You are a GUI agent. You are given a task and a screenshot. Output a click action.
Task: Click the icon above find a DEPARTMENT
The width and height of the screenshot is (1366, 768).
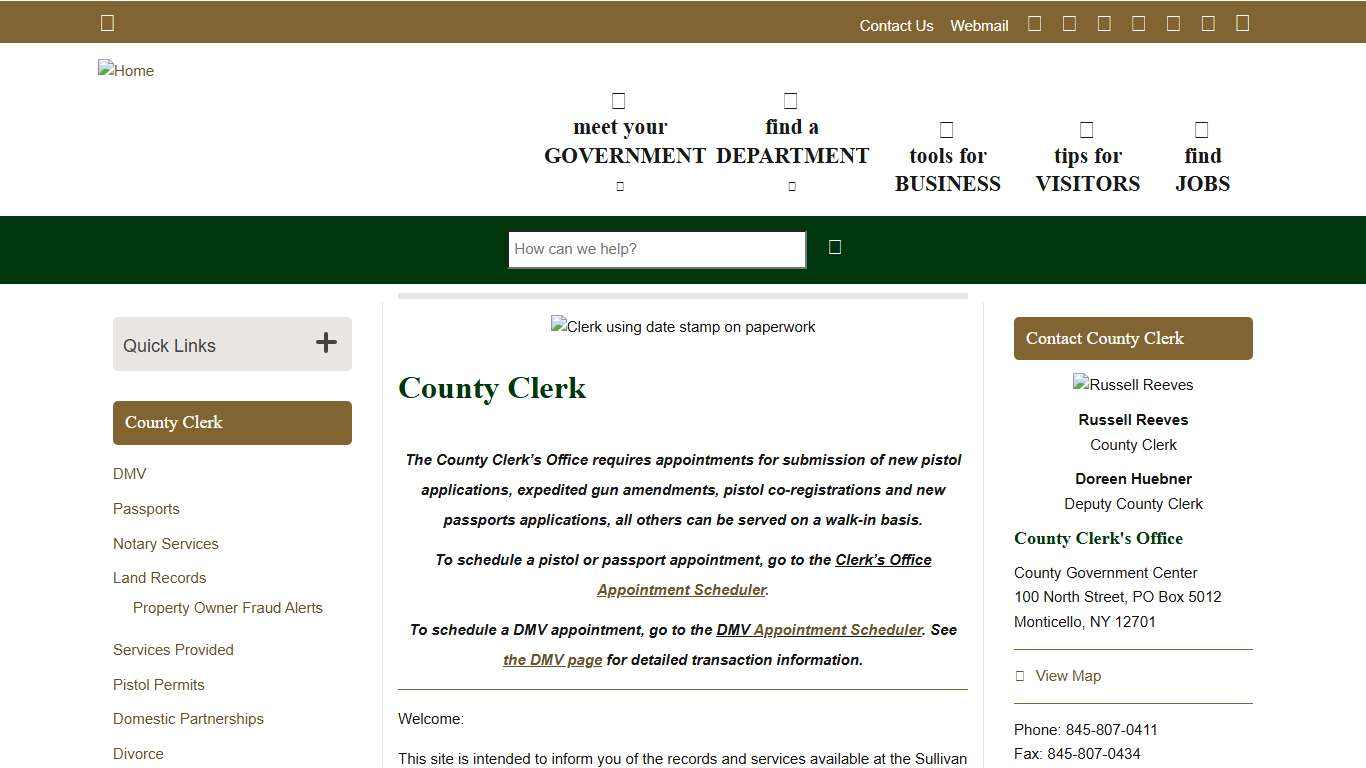pos(790,100)
